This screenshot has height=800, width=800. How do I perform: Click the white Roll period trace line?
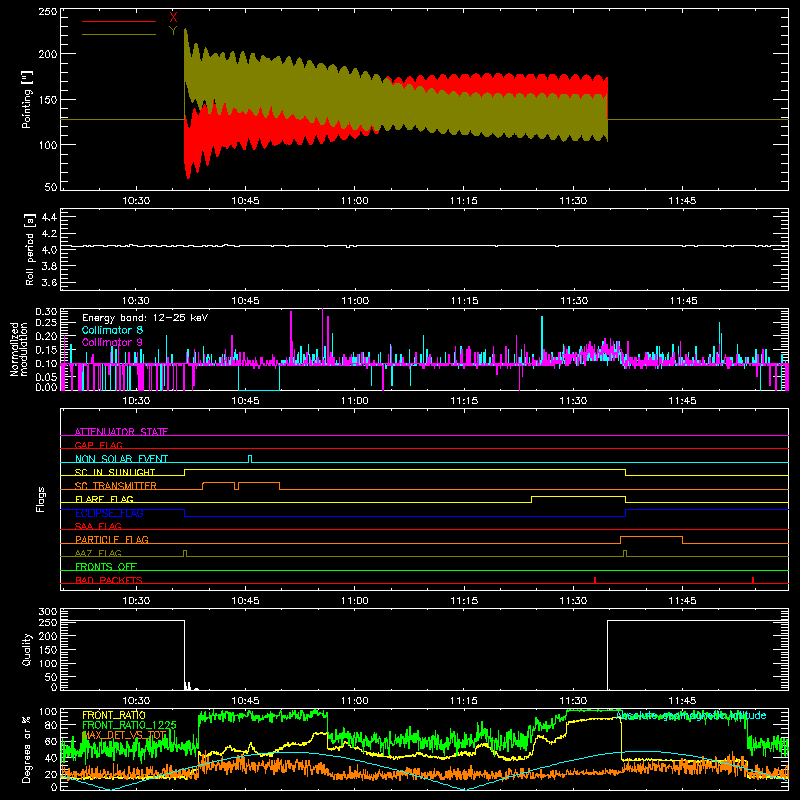(x=424, y=246)
